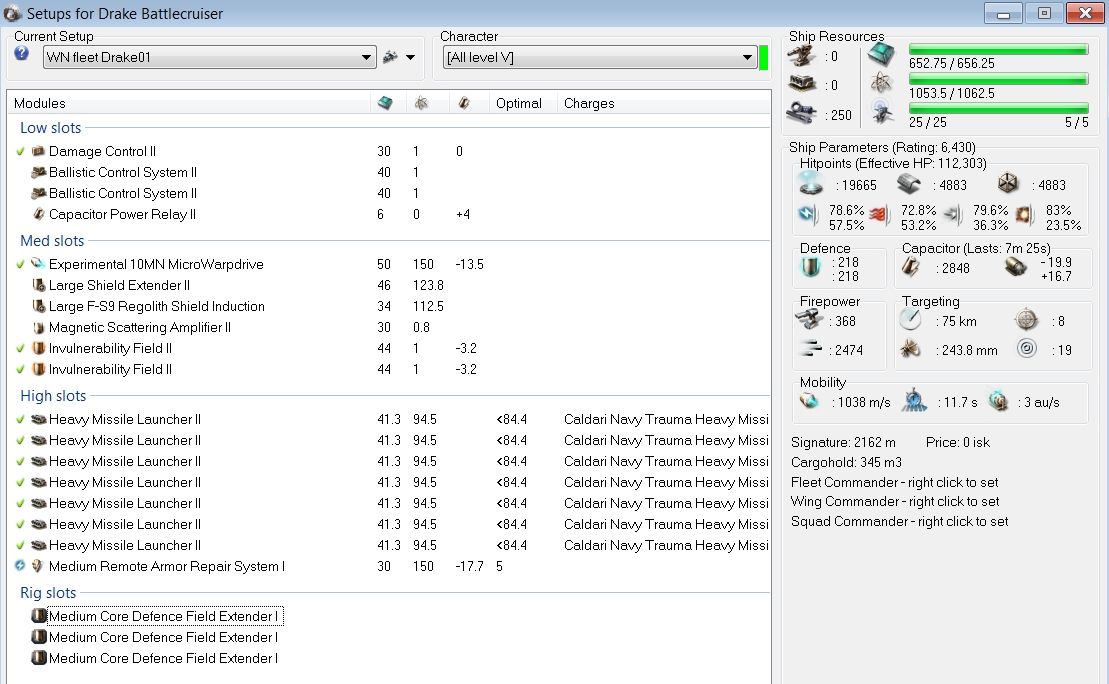Click Wing Commander - right click to set
The height and width of the screenshot is (684, 1109).
click(895, 502)
